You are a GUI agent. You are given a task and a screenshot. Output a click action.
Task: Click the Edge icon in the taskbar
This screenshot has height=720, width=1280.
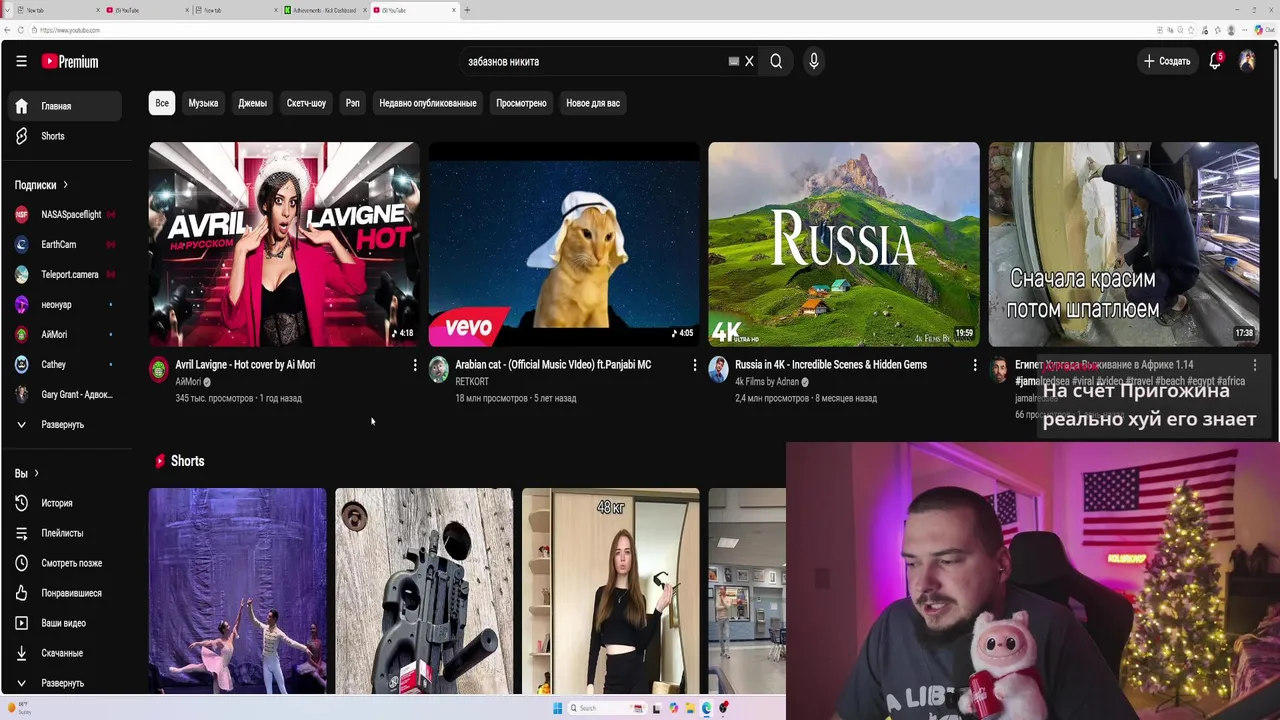[707, 708]
